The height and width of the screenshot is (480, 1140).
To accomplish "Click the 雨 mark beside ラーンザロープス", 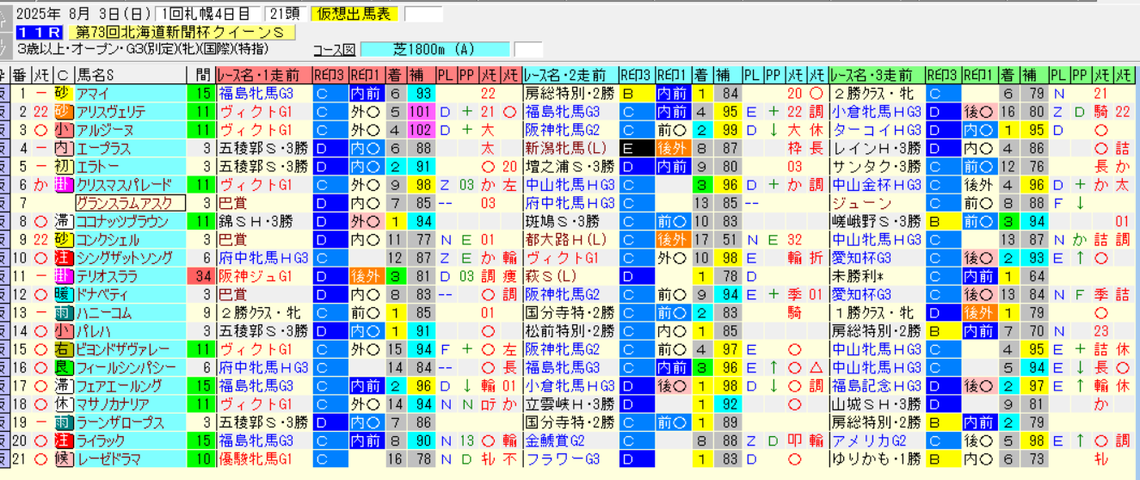I will coord(63,423).
